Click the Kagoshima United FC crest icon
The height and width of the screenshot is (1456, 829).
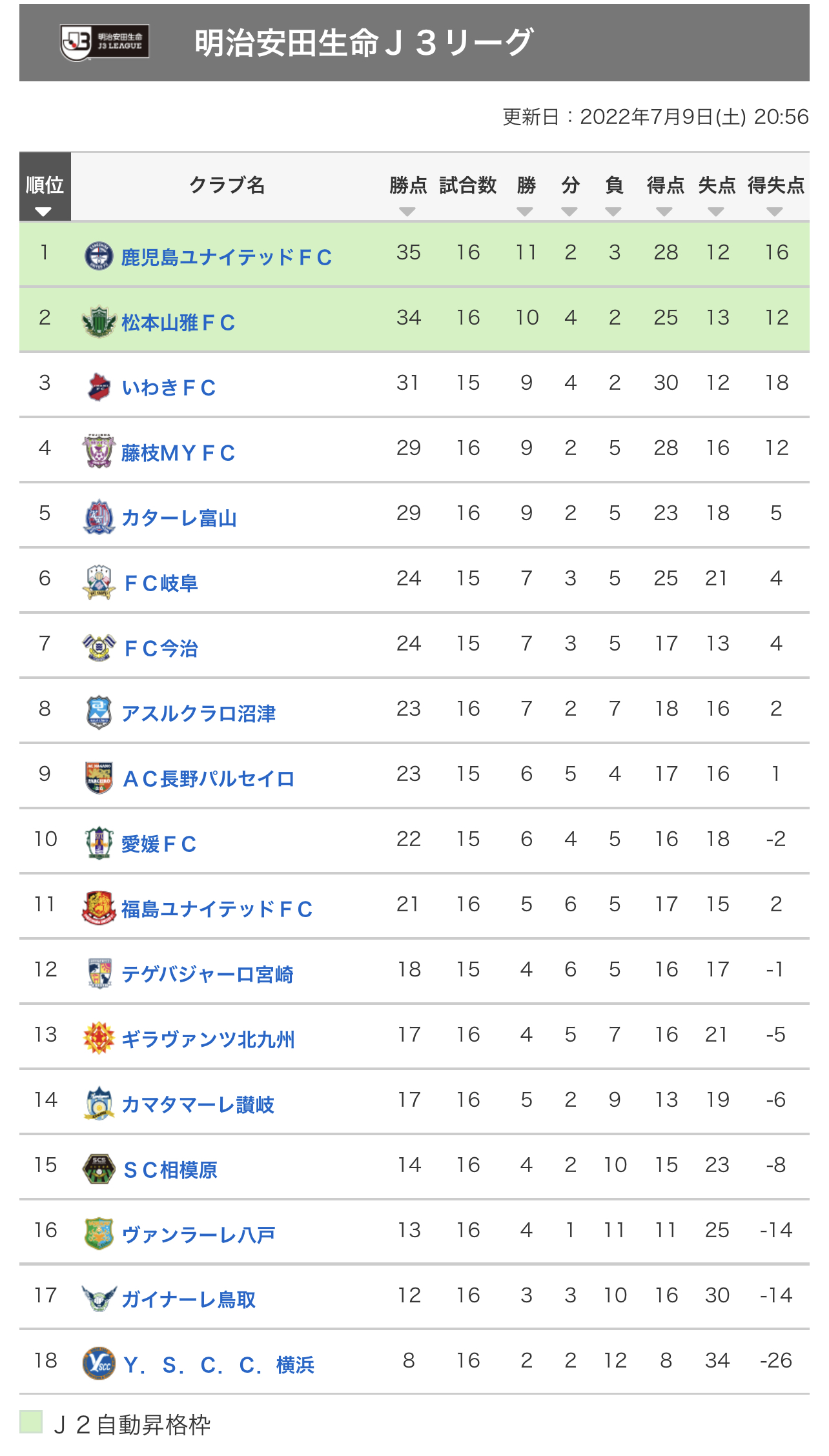[x=99, y=256]
